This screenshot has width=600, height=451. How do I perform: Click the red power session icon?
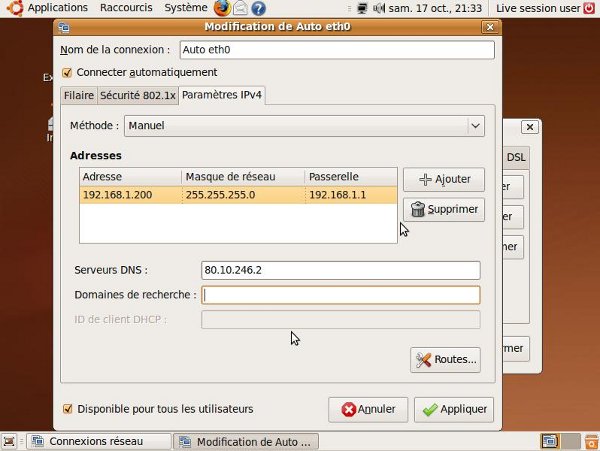[589, 8]
